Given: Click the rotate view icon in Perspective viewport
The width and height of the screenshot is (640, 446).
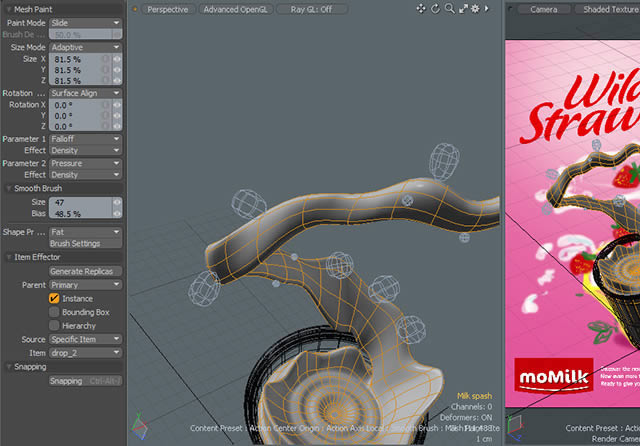Looking at the screenshot, I should 435,9.
